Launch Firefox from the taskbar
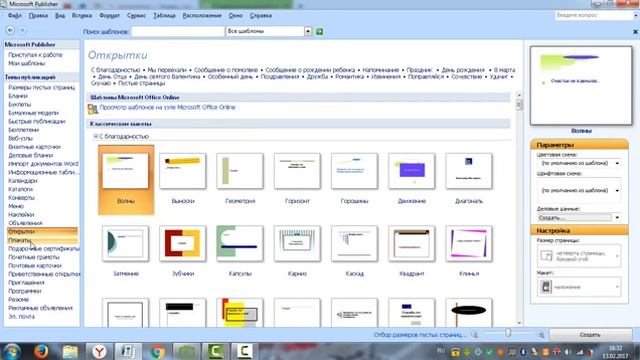The width and height of the screenshot is (640, 360). click(41, 351)
